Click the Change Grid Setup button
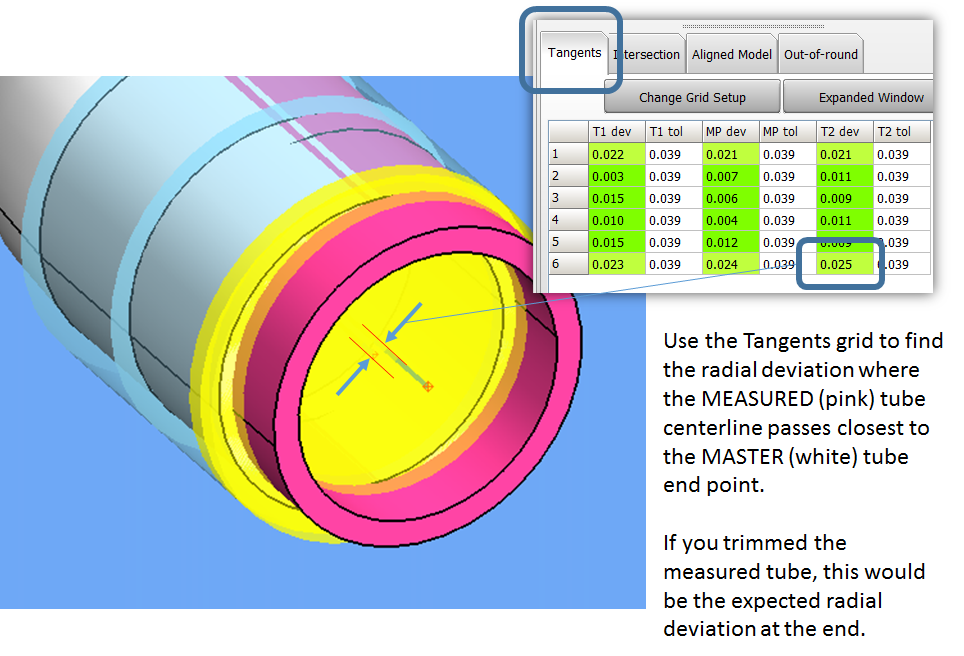Screen dimensions: 964x656 [692, 98]
